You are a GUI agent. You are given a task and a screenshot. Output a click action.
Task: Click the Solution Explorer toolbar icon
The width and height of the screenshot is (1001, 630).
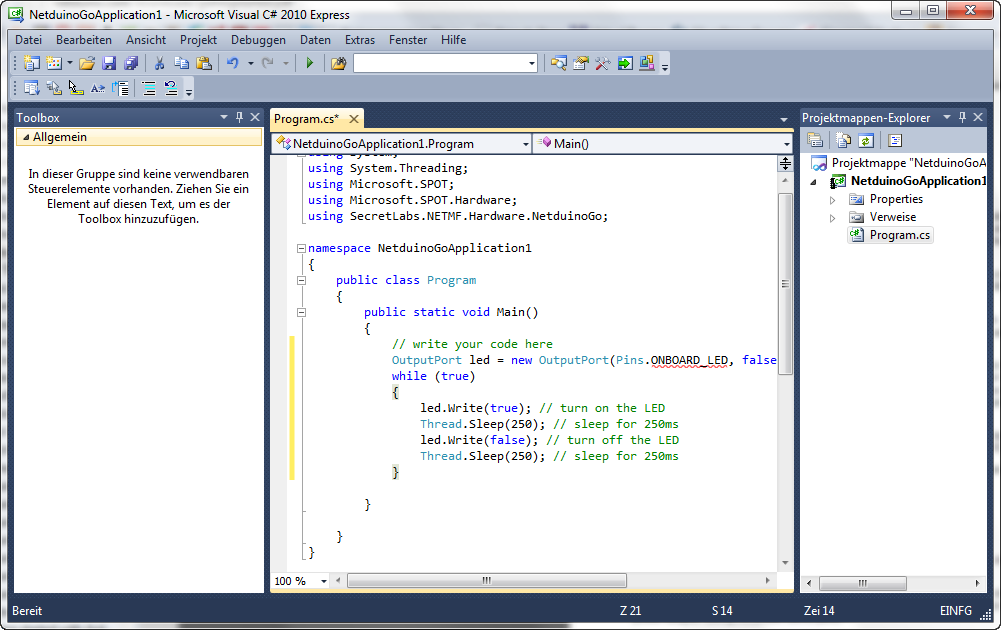(x=559, y=63)
